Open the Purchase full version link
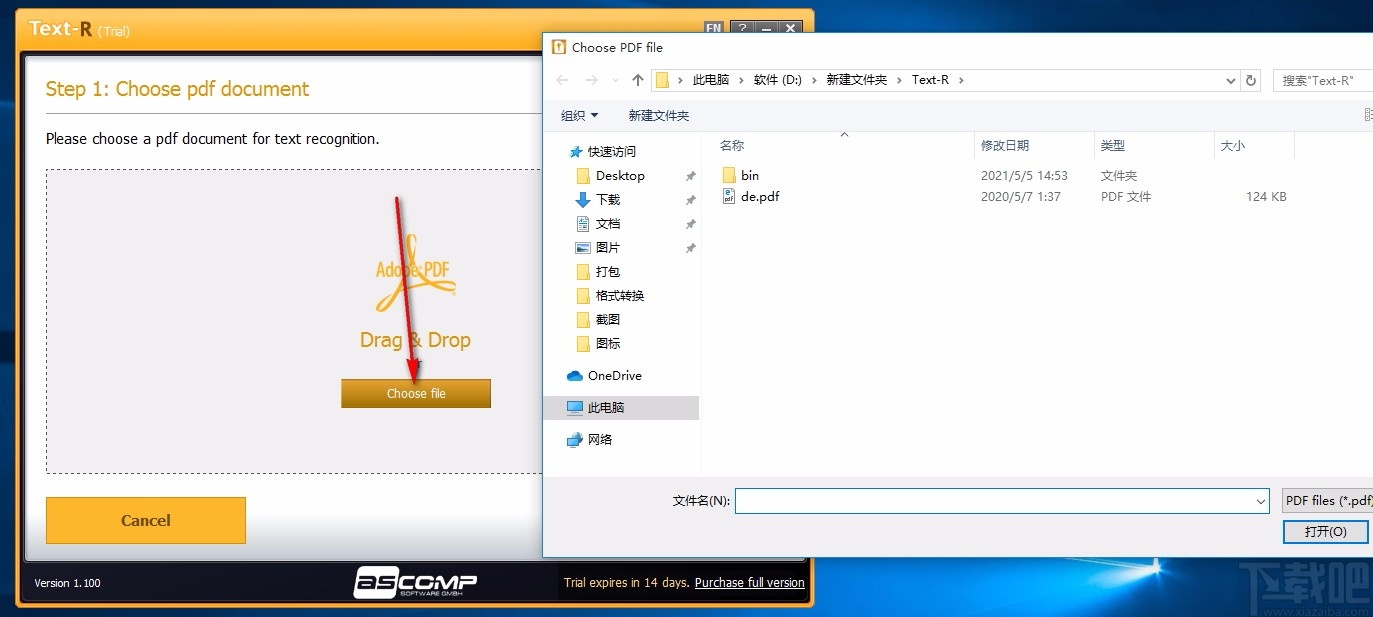This screenshot has width=1373, height=617. [x=748, y=583]
